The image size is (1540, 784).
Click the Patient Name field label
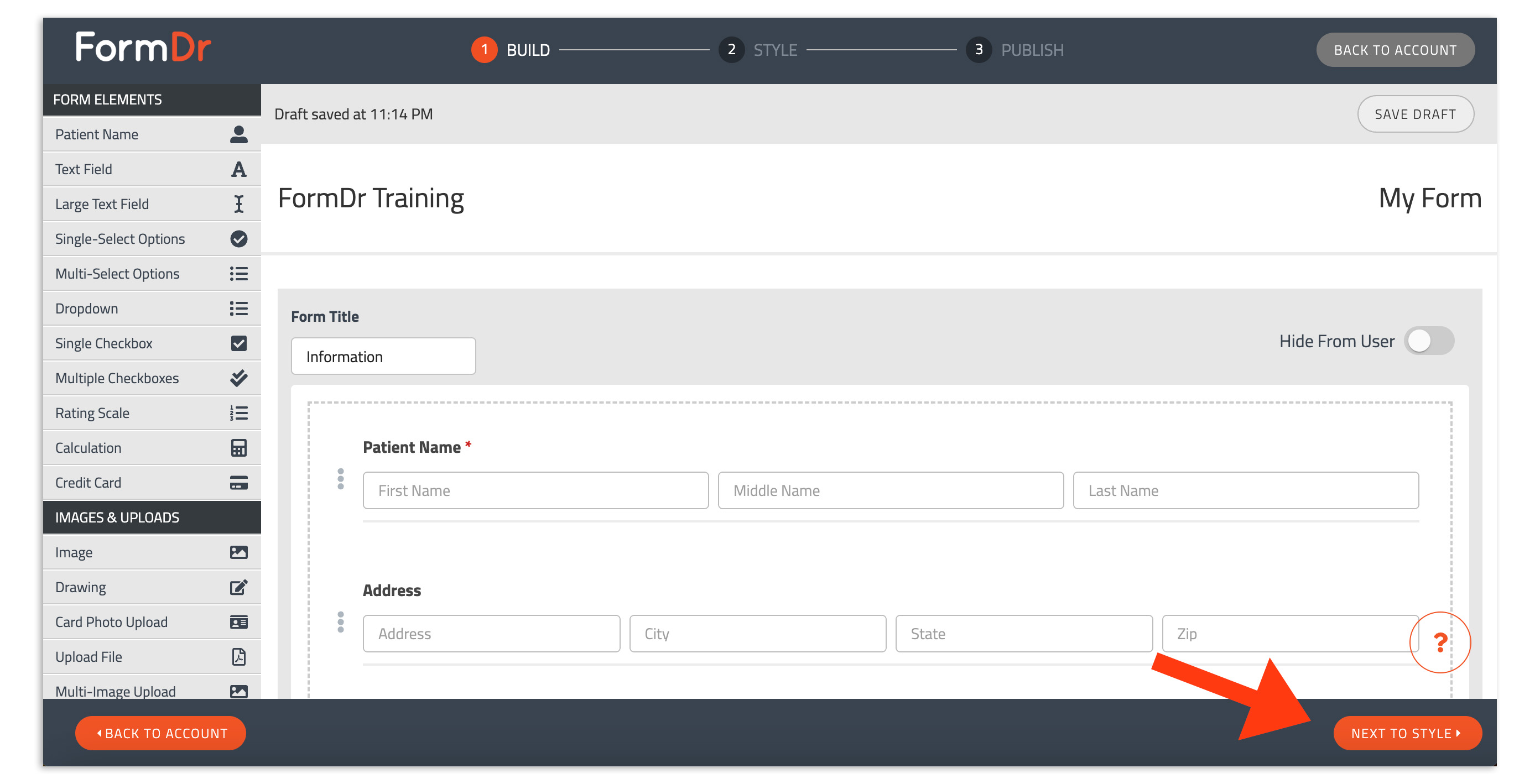click(412, 447)
